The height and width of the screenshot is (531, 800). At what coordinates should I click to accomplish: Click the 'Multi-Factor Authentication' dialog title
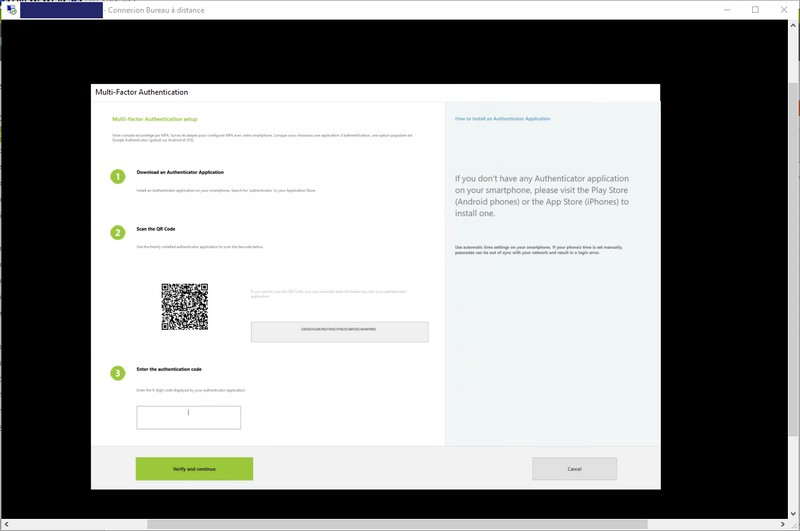(x=141, y=92)
